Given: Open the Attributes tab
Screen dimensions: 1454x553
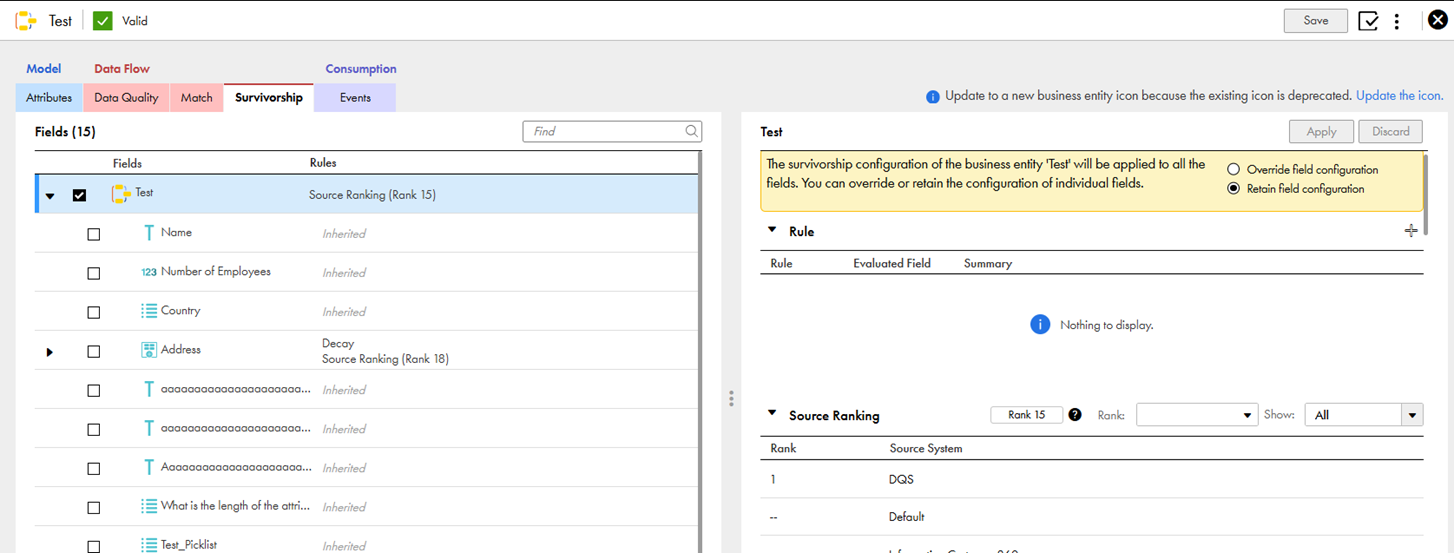Looking at the screenshot, I should [49, 98].
